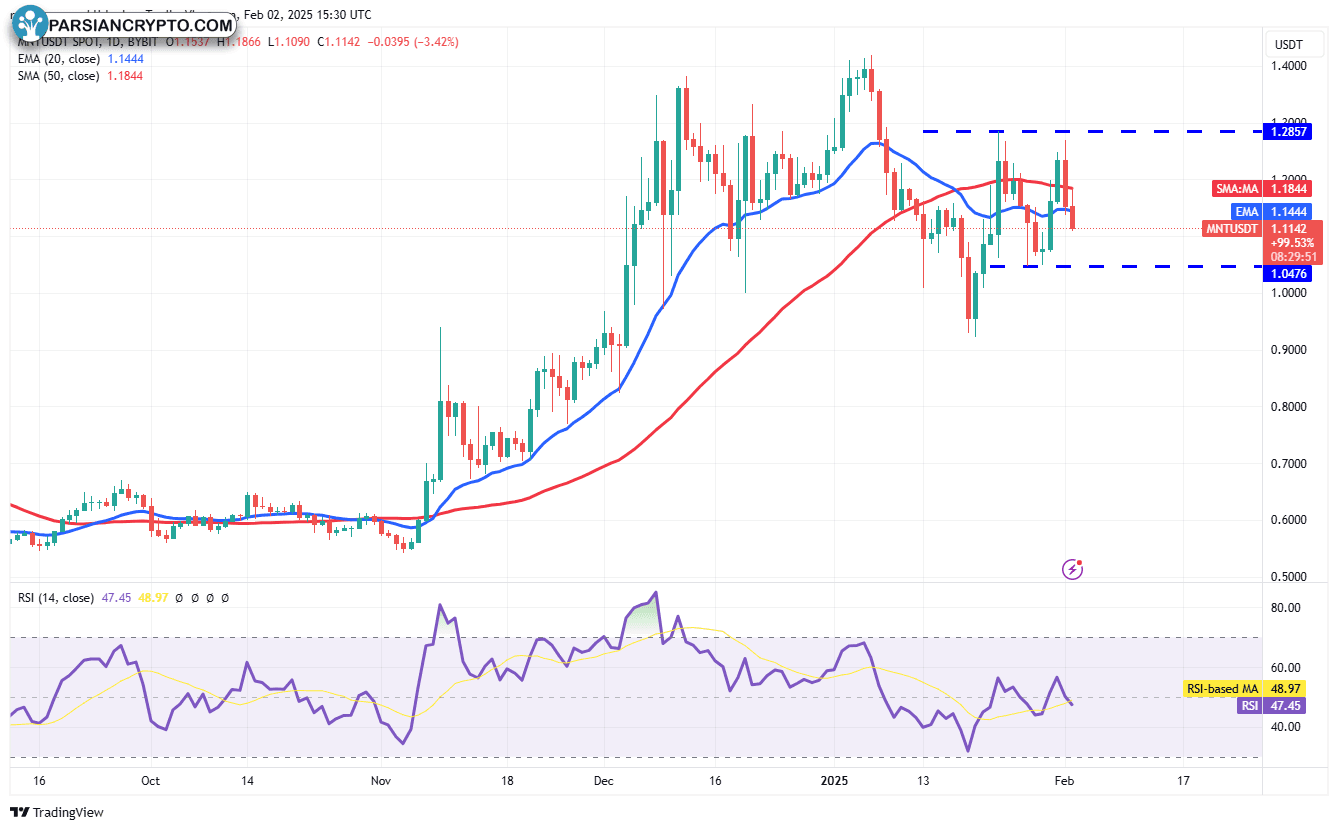Click the 80.00 RSI axis tick

(x=1285, y=608)
